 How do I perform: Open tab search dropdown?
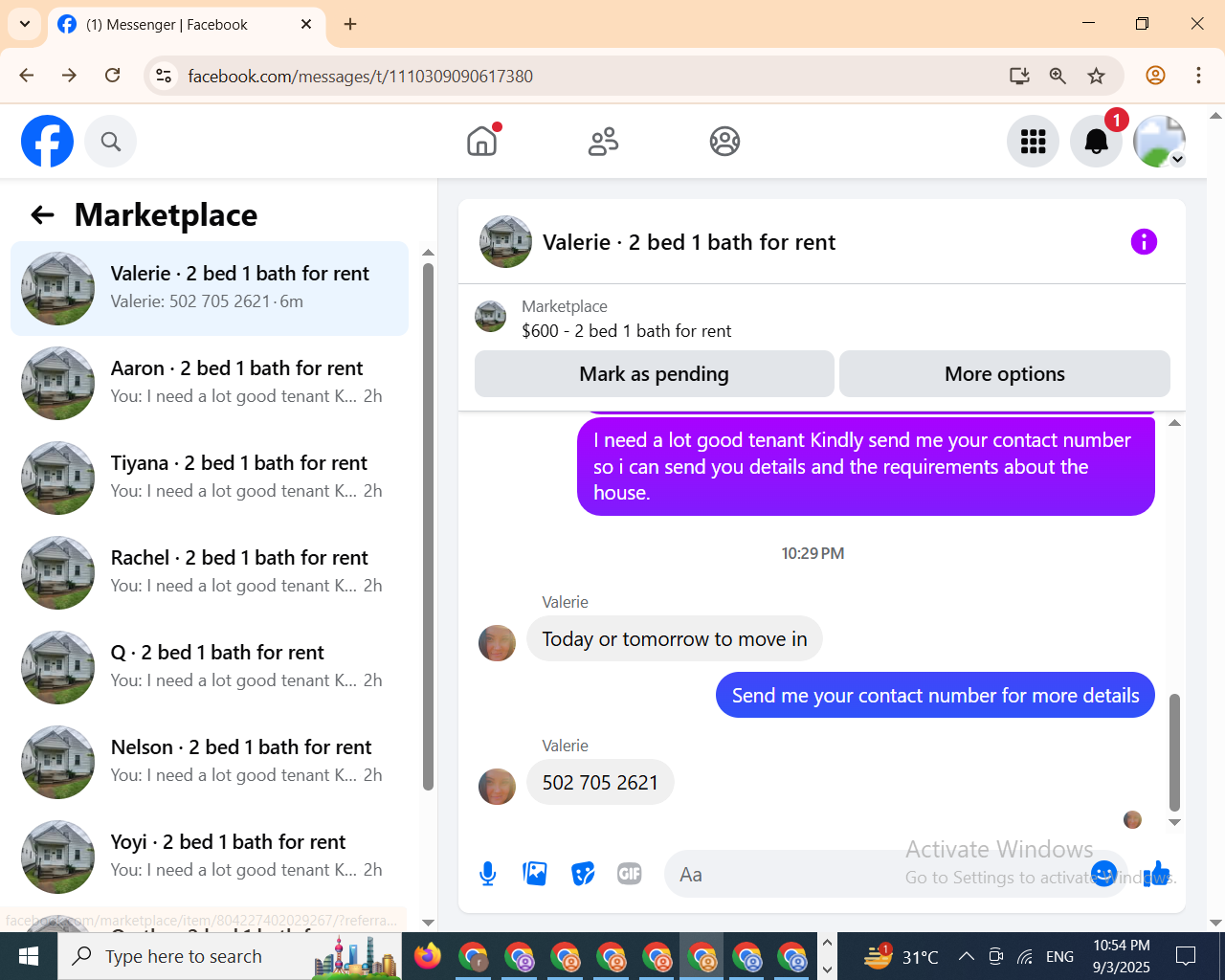[24, 24]
